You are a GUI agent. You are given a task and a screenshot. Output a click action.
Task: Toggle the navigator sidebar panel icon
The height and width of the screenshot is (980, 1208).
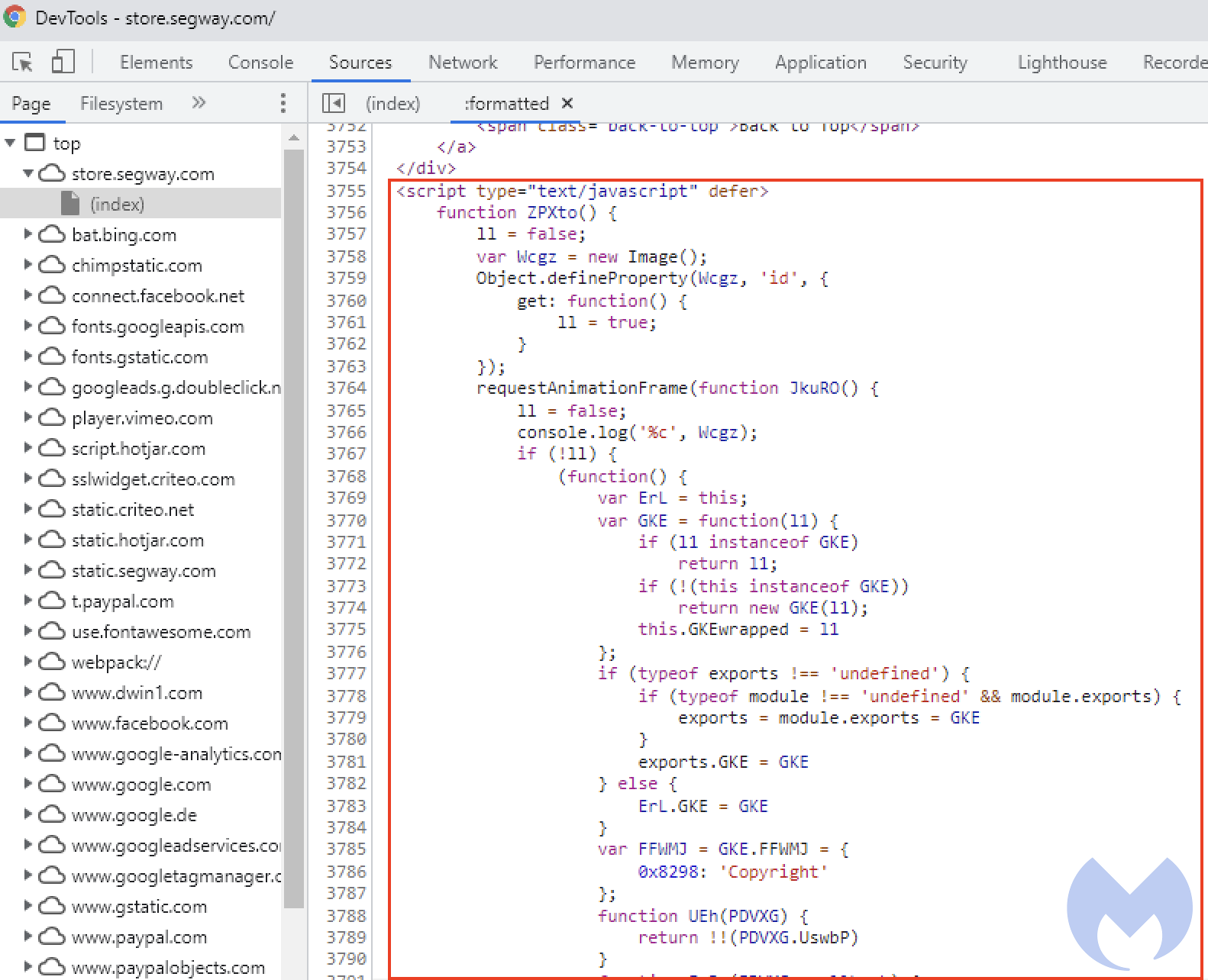334,103
